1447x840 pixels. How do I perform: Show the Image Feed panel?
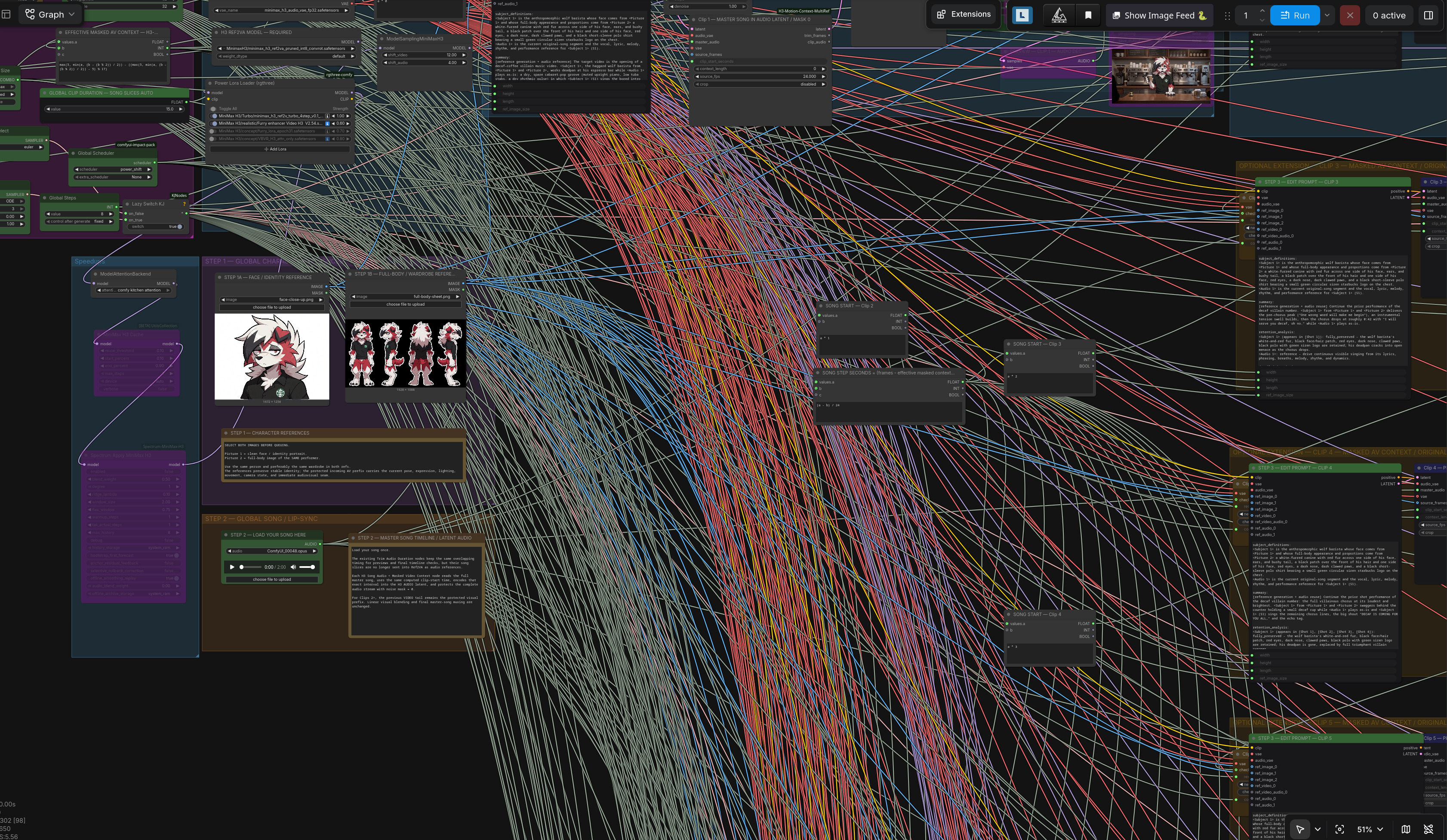tap(1159, 15)
